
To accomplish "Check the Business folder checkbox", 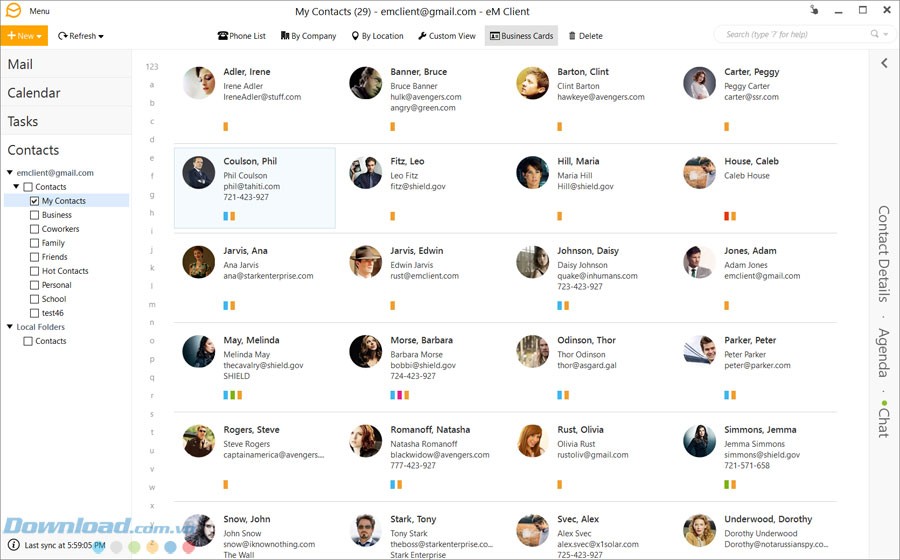I will (x=34, y=215).
